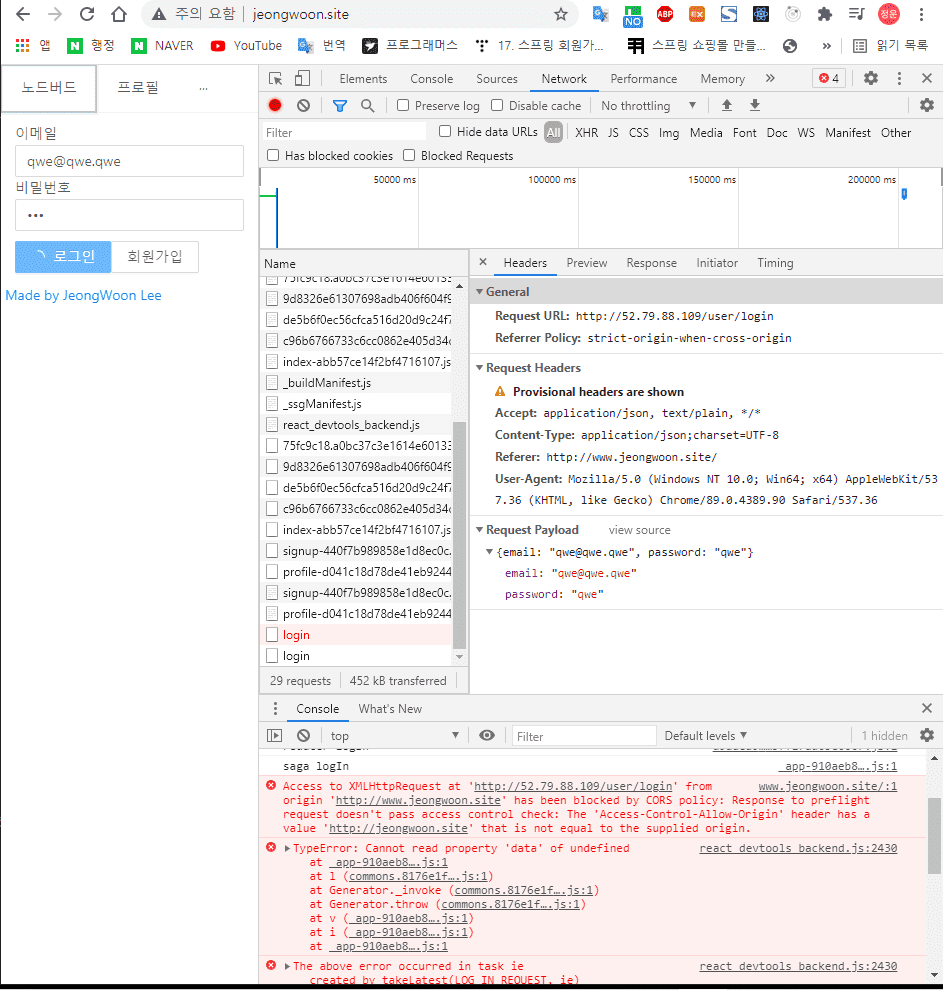This screenshot has width=943, height=990.
Task: Show console sidebar icon
Action: coord(275,736)
